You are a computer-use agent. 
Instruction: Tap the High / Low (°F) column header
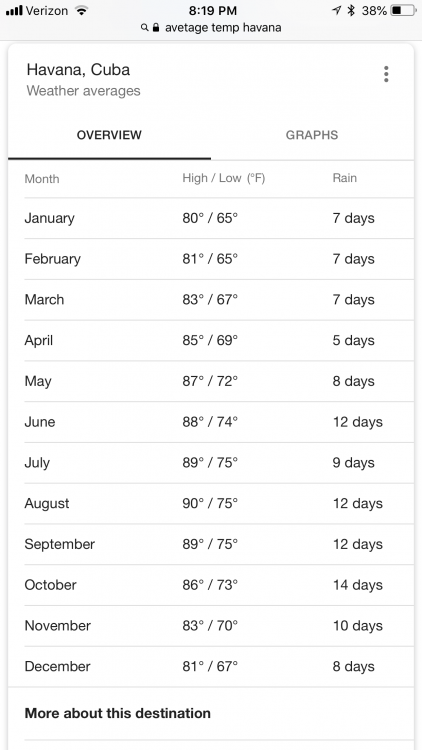coord(223,178)
